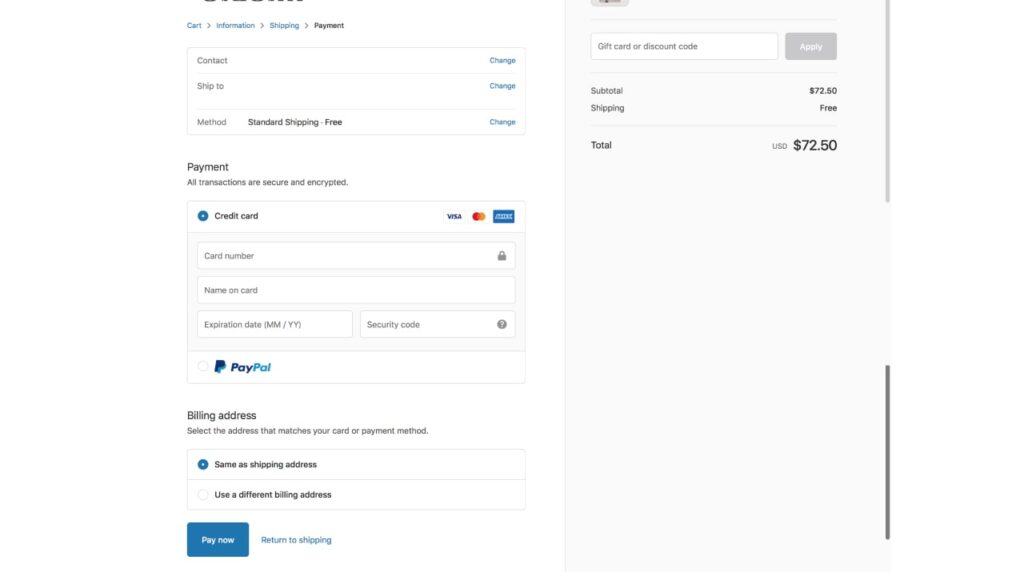Click the Pay now button

point(217,539)
